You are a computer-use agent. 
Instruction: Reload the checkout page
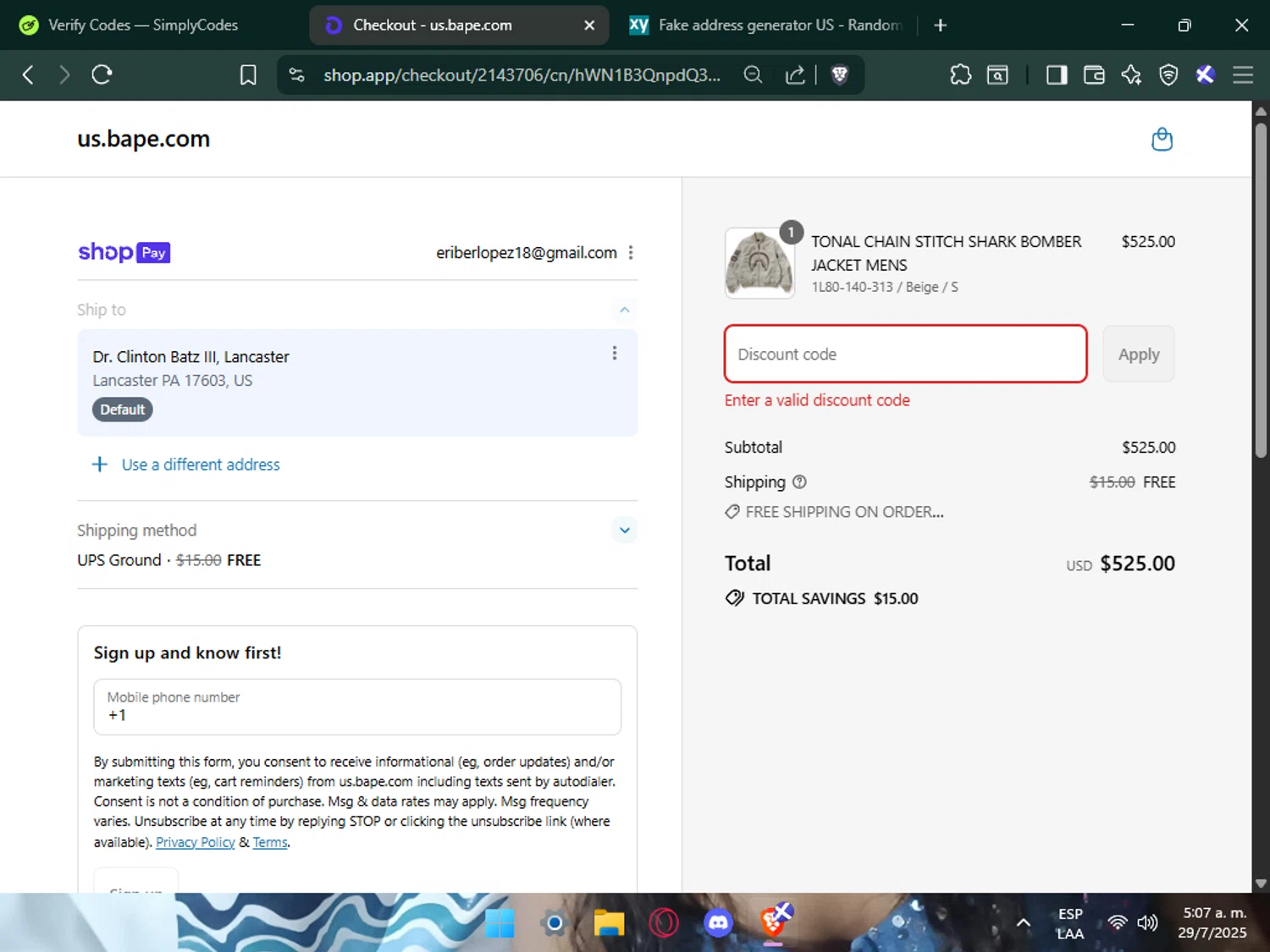(102, 75)
